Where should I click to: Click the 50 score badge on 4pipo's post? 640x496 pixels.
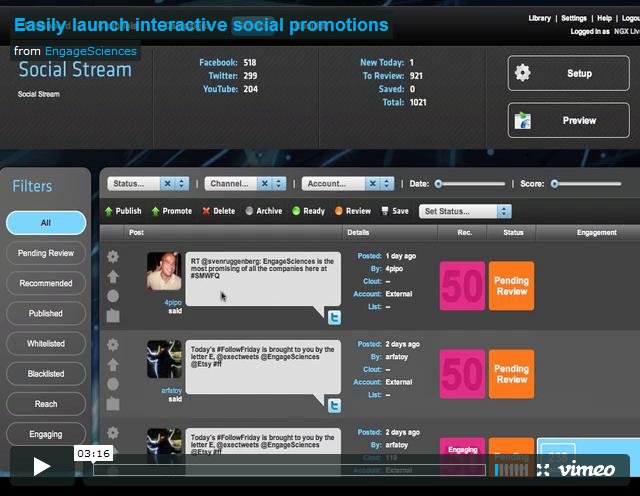[462, 286]
